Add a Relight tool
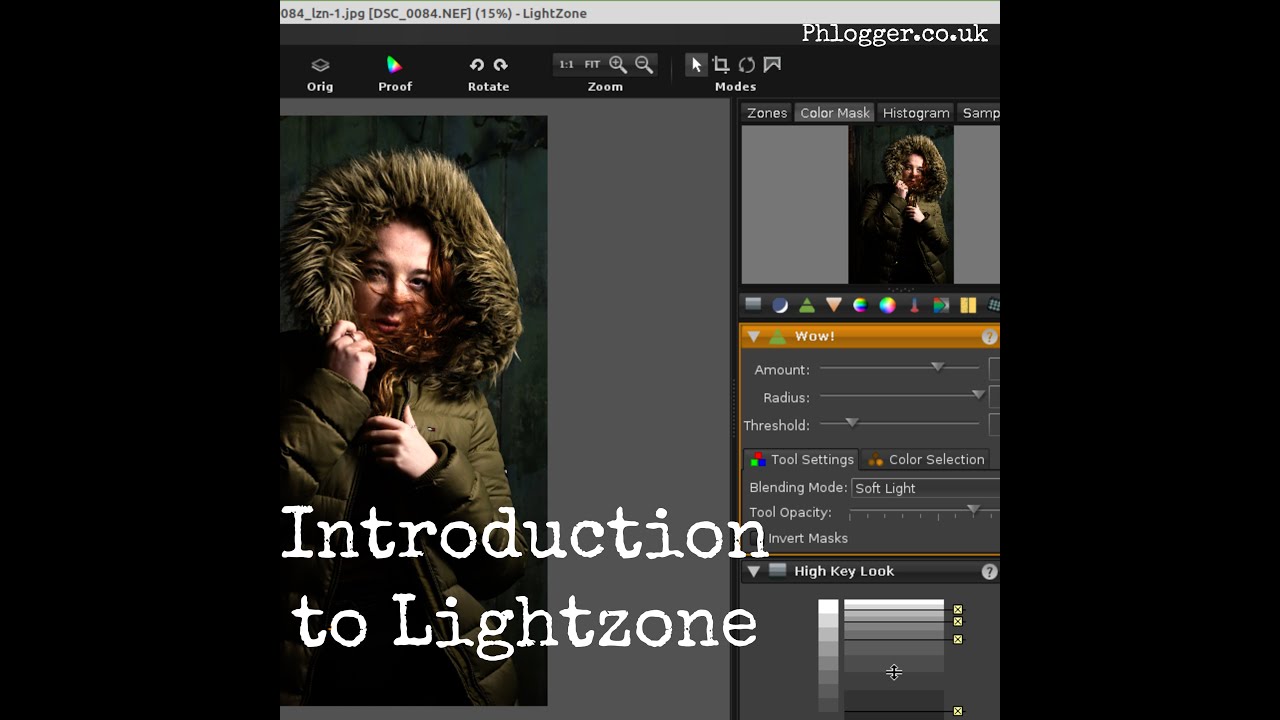The image size is (1280, 720). (x=780, y=305)
